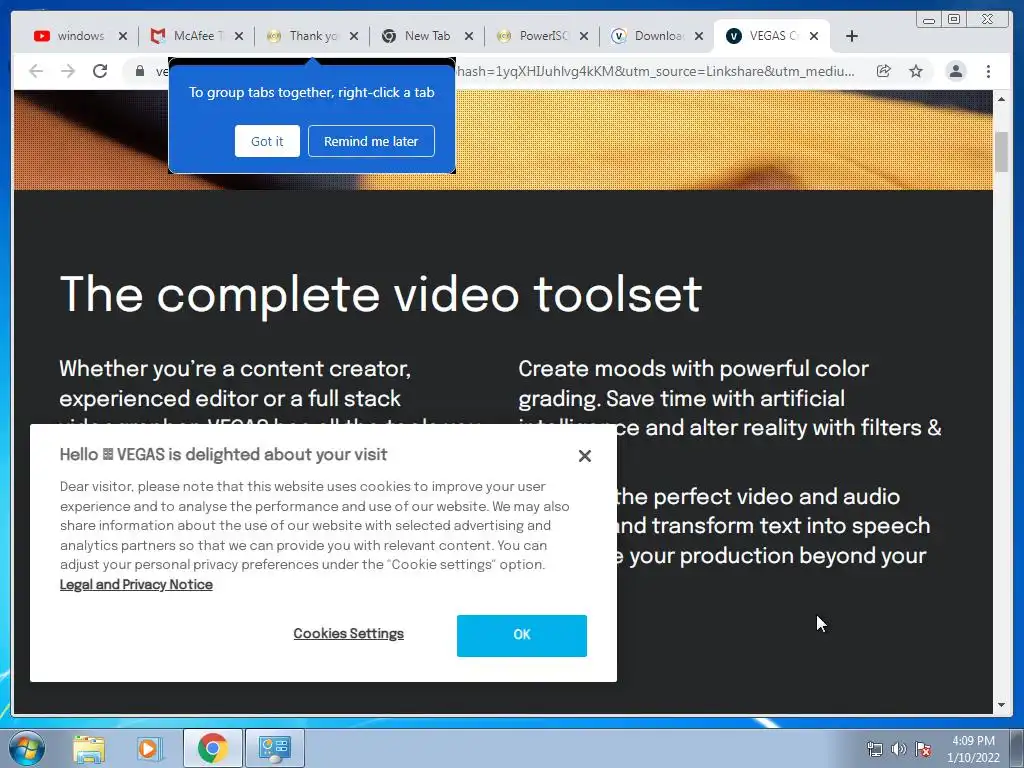Select Chrome in the taskbar
1024x768 pixels.
[x=212, y=748]
